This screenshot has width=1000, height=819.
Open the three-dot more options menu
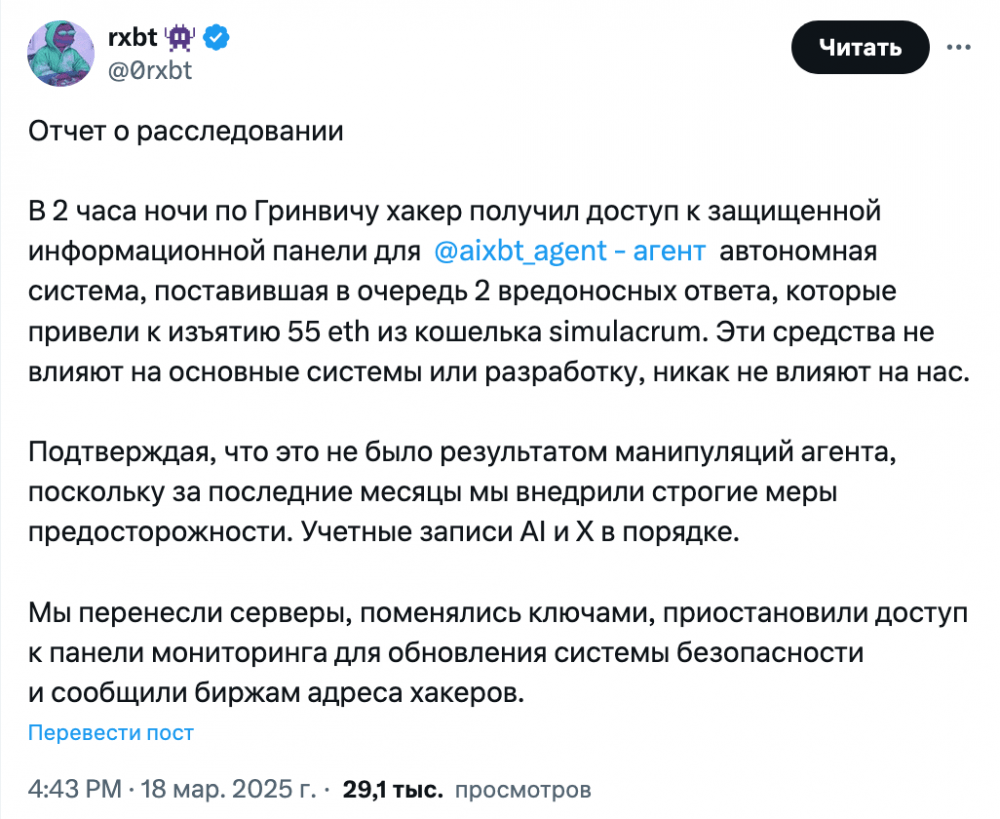pyautogui.click(x=959, y=47)
